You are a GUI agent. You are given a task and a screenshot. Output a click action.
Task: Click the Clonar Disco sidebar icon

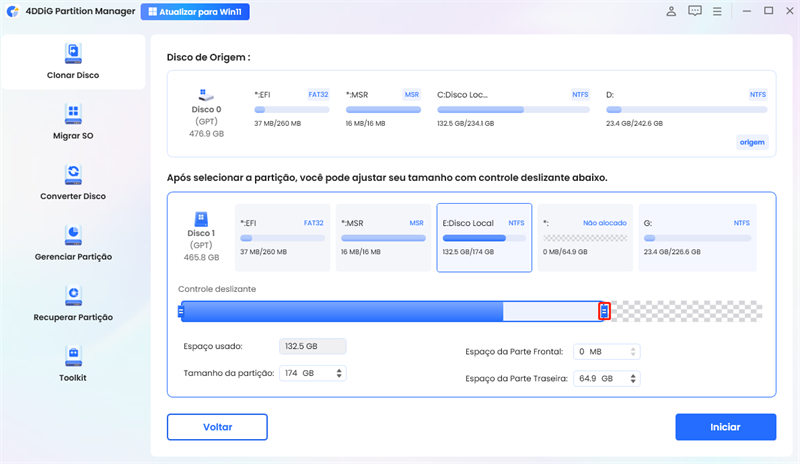[x=73, y=52]
